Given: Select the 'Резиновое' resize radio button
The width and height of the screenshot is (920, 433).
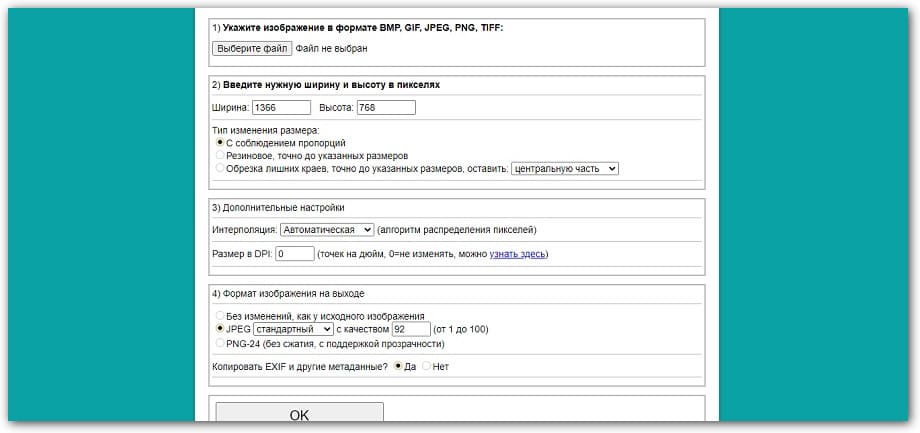Looking at the screenshot, I should pyautogui.click(x=221, y=156).
